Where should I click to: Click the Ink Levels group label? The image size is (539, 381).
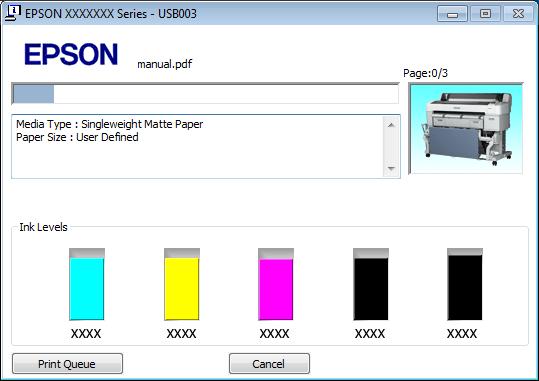click(43, 227)
